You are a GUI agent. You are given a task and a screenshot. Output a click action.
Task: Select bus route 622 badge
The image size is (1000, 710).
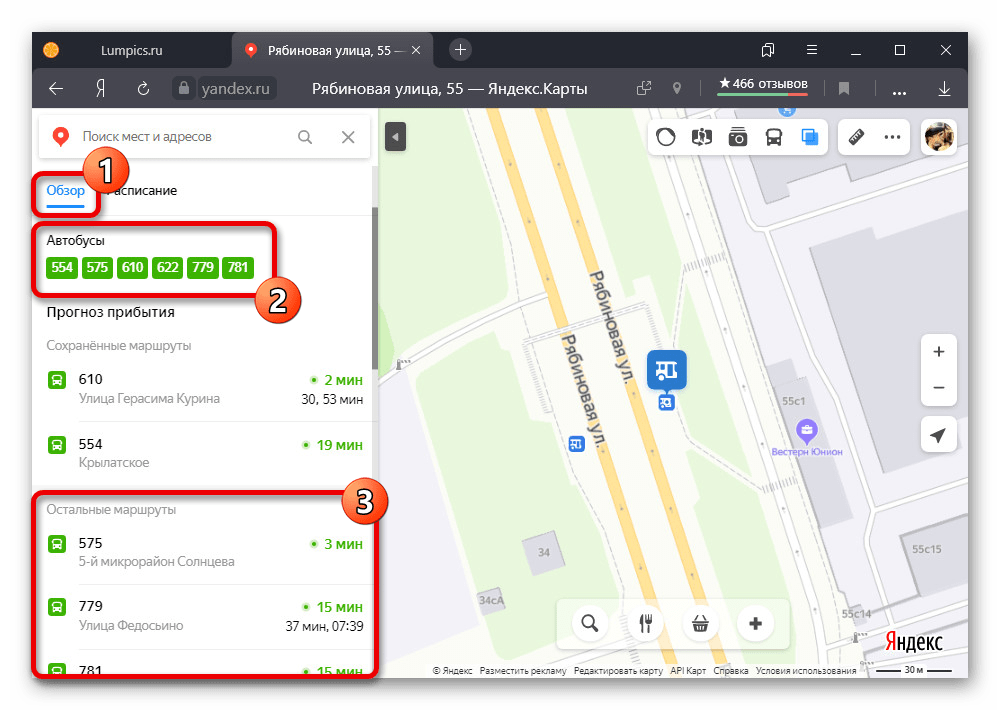[167, 268]
